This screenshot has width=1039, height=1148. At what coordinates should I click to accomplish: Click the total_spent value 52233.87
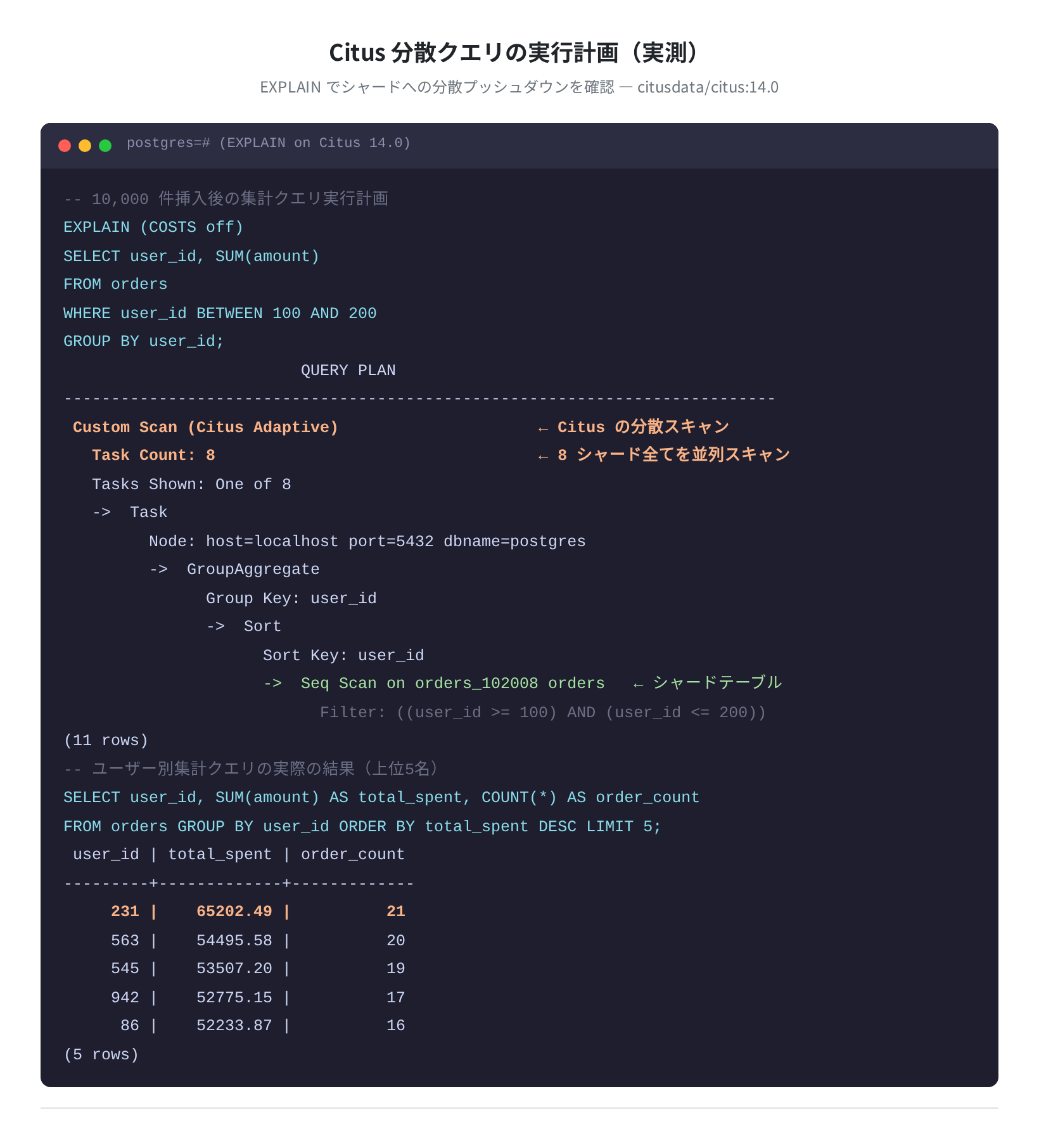click(x=234, y=1026)
